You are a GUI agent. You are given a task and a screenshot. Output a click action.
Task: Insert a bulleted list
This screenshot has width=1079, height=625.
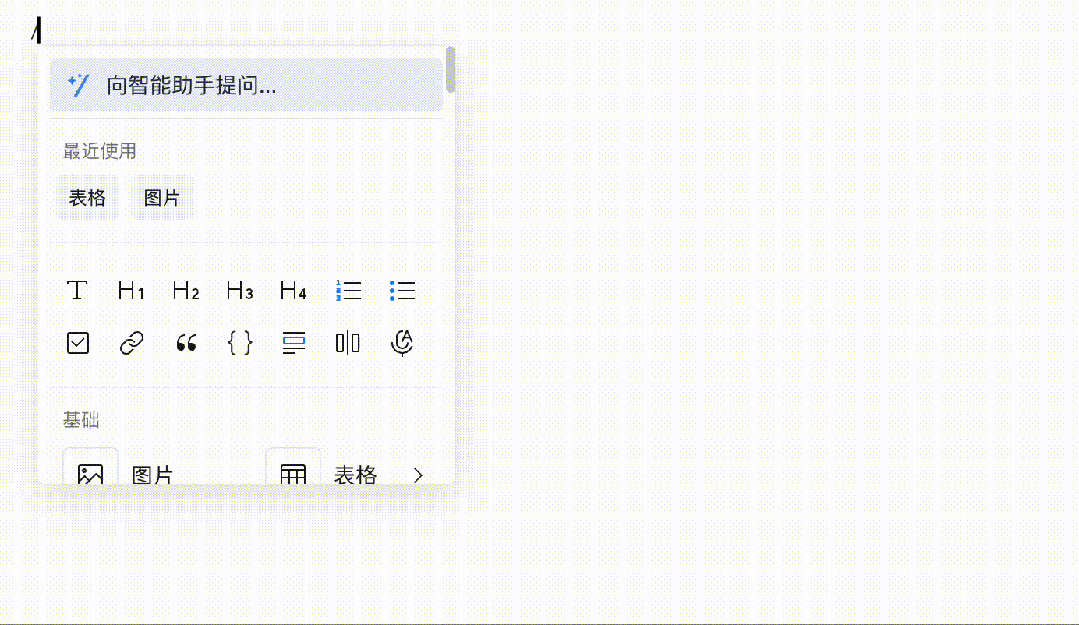pos(403,290)
